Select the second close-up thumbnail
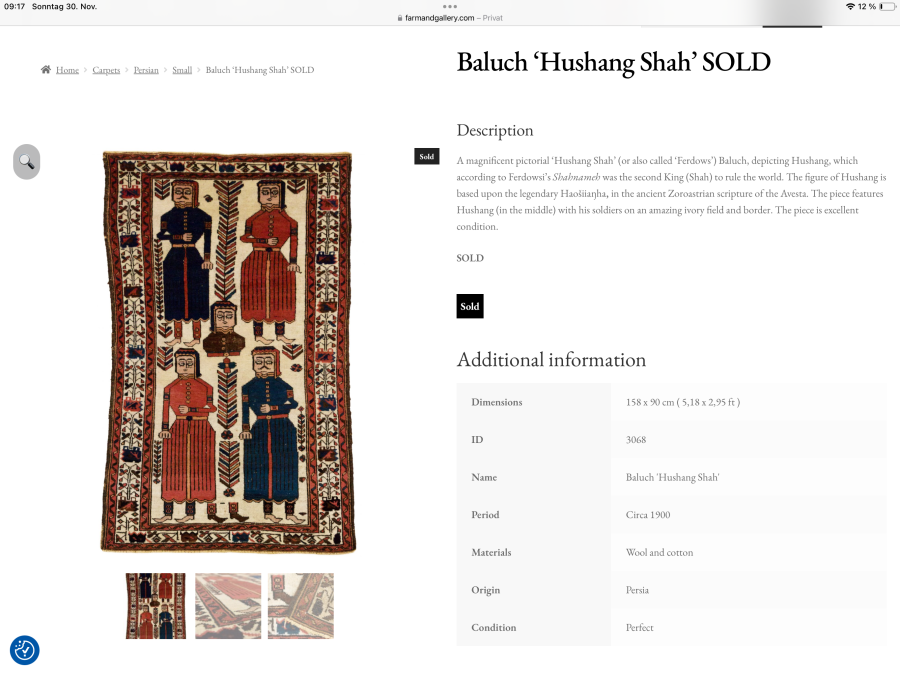 tap(228, 606)
